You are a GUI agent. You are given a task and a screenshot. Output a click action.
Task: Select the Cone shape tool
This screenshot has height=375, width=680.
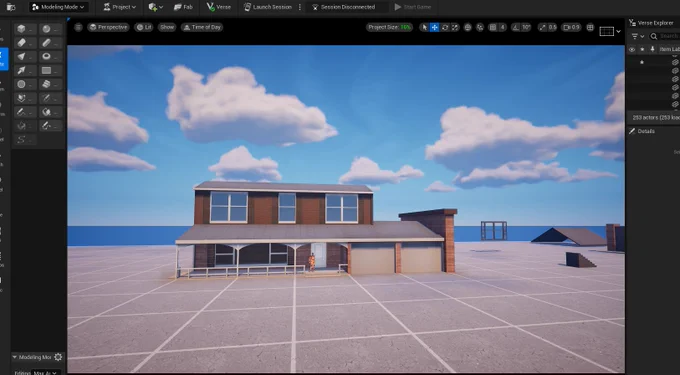25,57
